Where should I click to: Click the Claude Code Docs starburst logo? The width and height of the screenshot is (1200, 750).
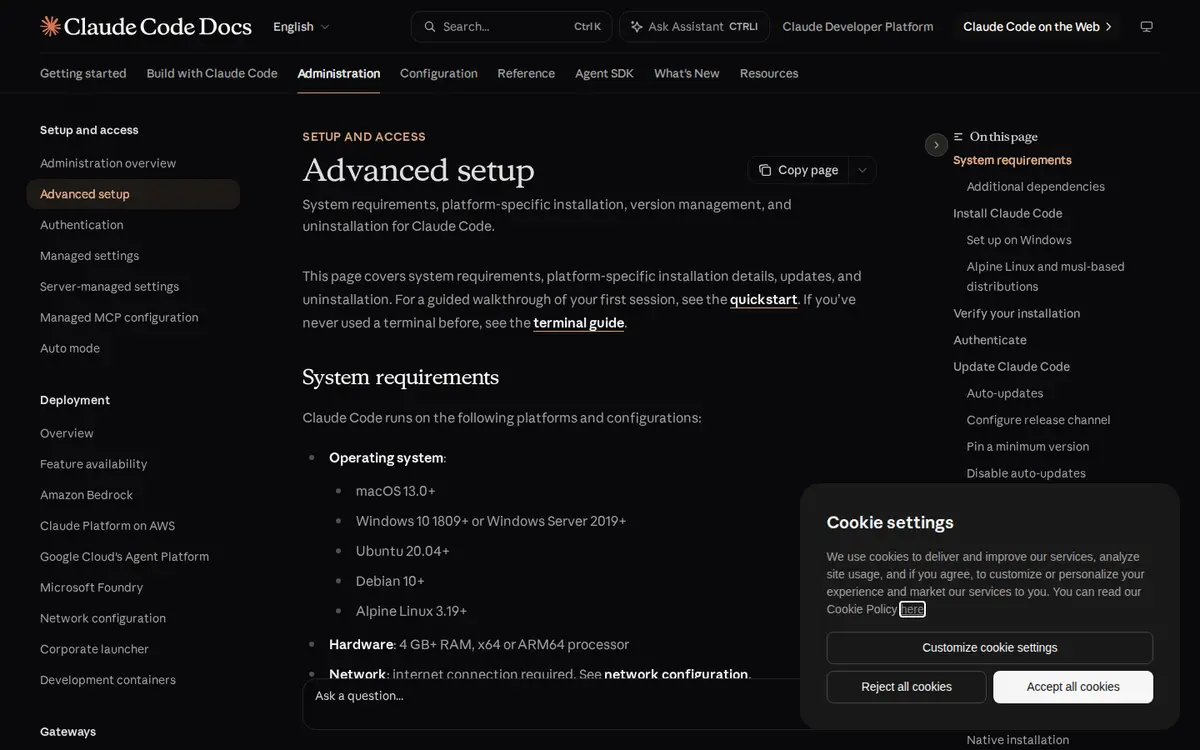pos(50,26)
